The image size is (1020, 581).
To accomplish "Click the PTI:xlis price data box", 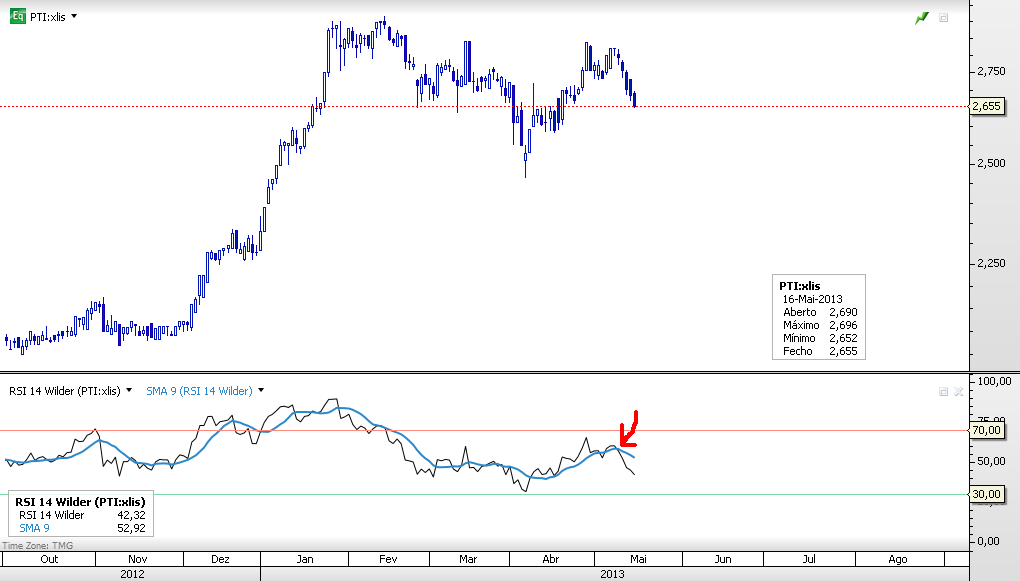I will [x=819, y=317].
